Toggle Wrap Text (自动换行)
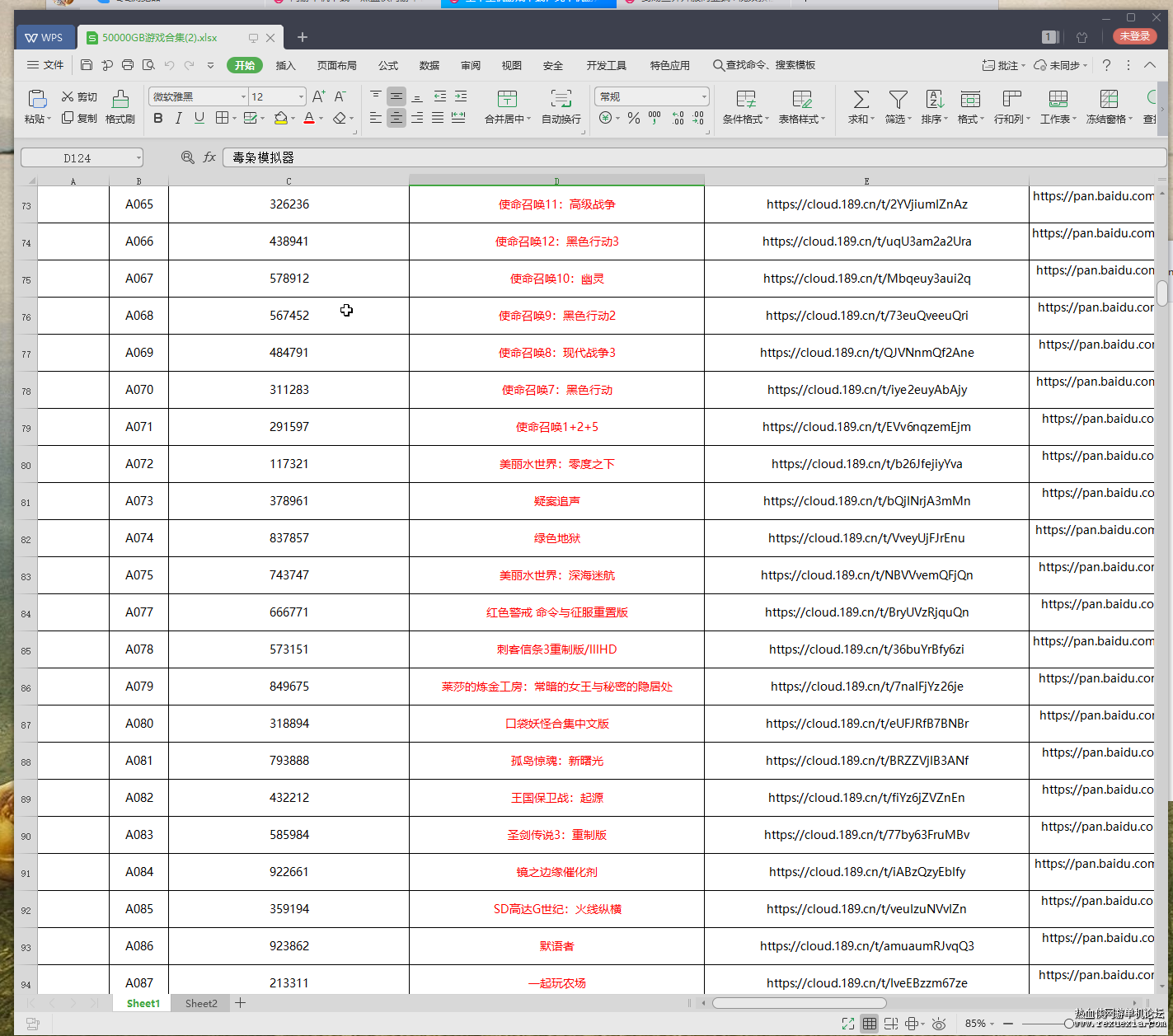The height and width of the screenshot is (1036, 1173). pyautogui.click(x=561, y=107)
